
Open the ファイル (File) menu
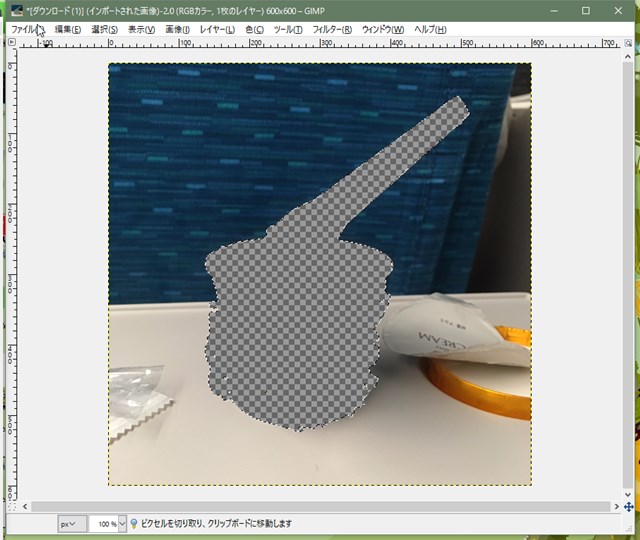coord(26,30)
